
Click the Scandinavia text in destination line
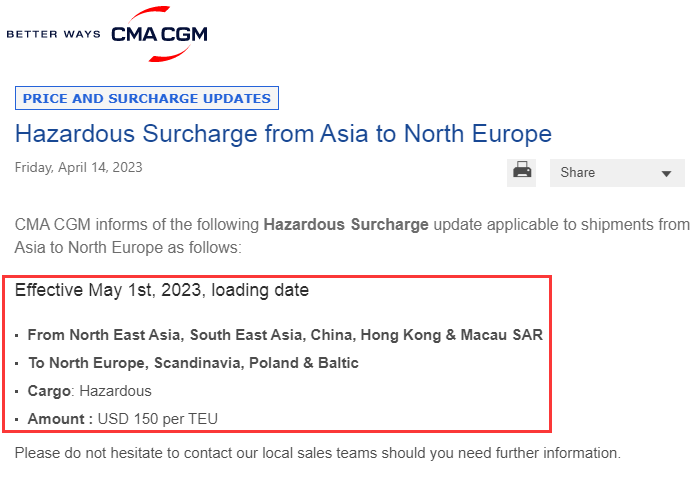click(199, 363)
